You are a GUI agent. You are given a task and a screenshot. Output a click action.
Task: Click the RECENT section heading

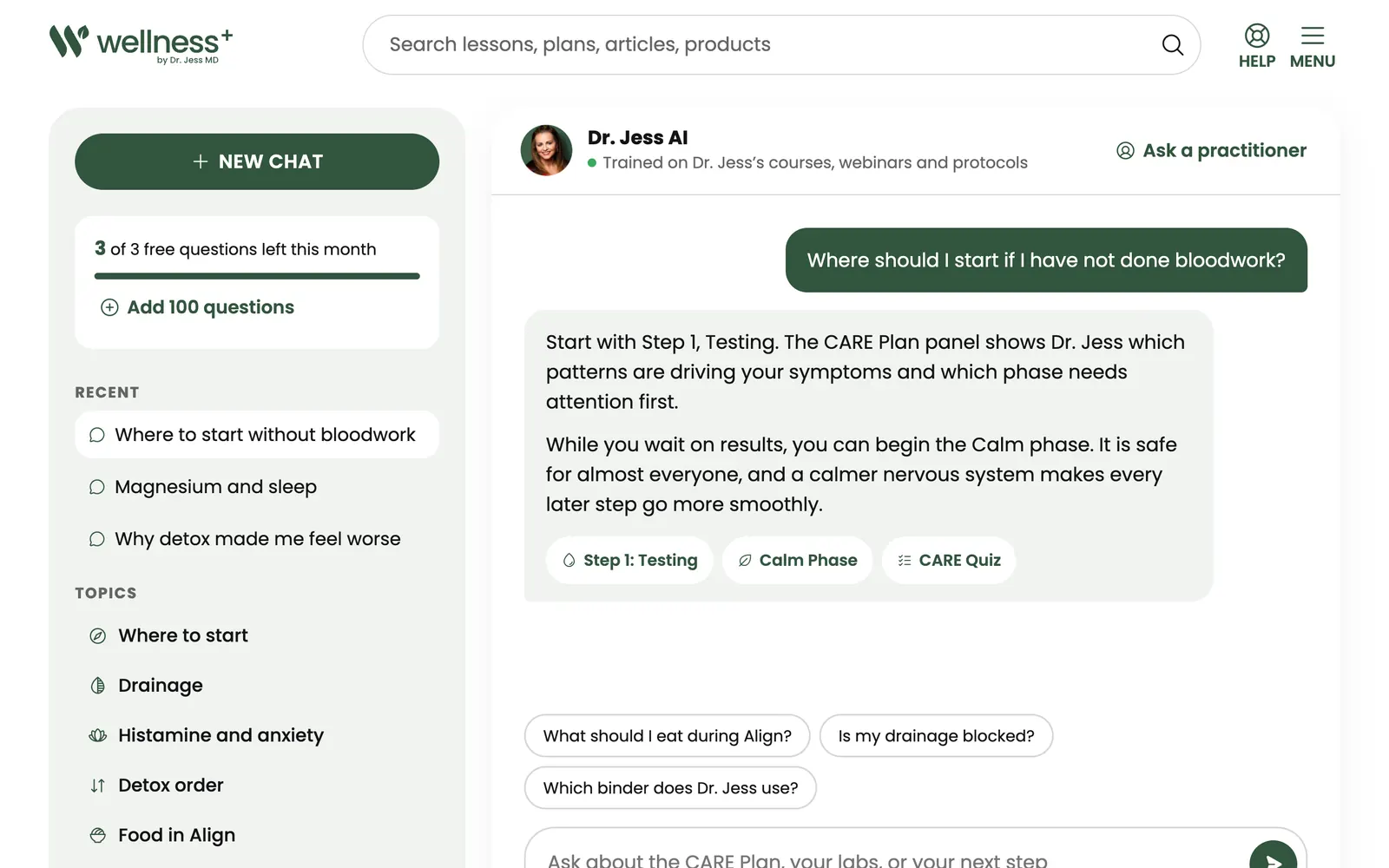[107, 392]
